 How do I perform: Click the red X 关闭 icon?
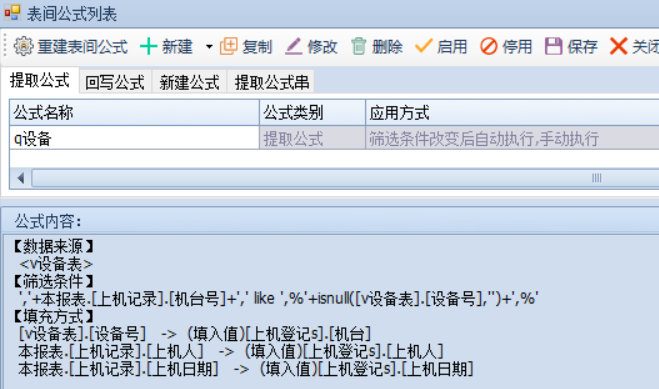pyautogui.click(x=619, y=46)
